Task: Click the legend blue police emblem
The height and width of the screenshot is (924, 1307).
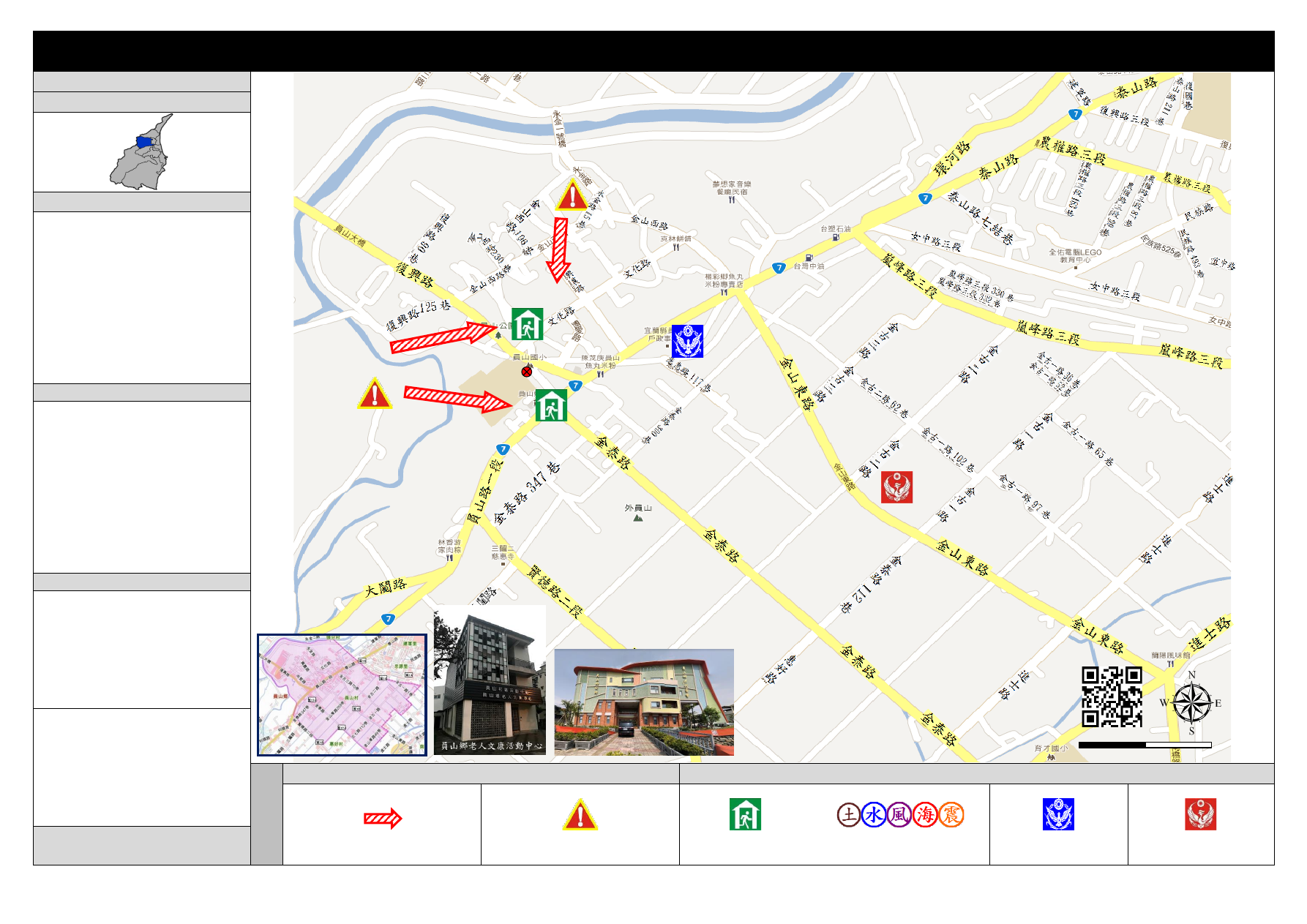Action: (x=1058, y=814)
